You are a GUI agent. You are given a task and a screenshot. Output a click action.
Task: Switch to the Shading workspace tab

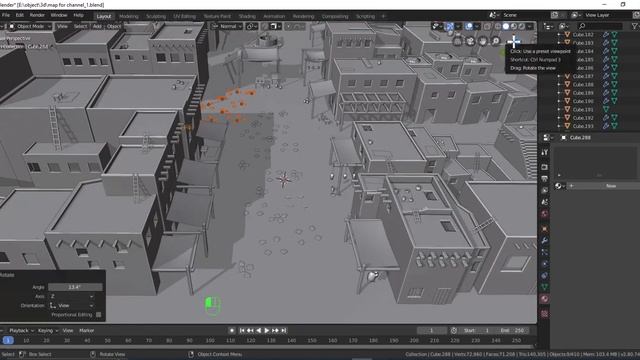click(247, 16)
